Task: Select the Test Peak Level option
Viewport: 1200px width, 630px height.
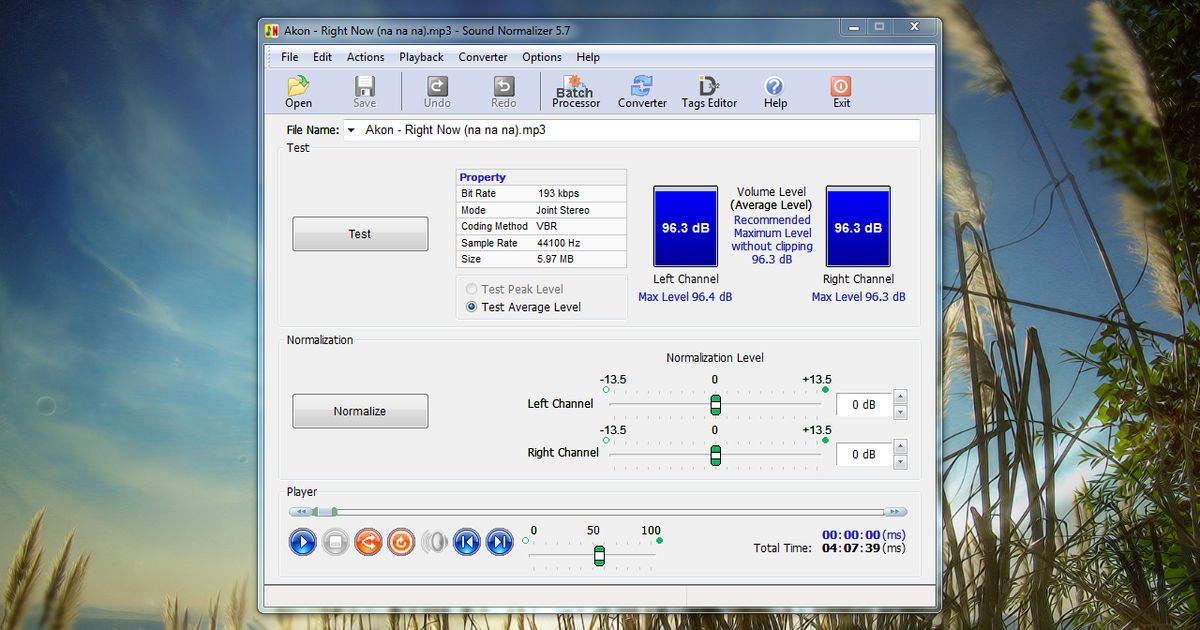Action: [468, 289]
